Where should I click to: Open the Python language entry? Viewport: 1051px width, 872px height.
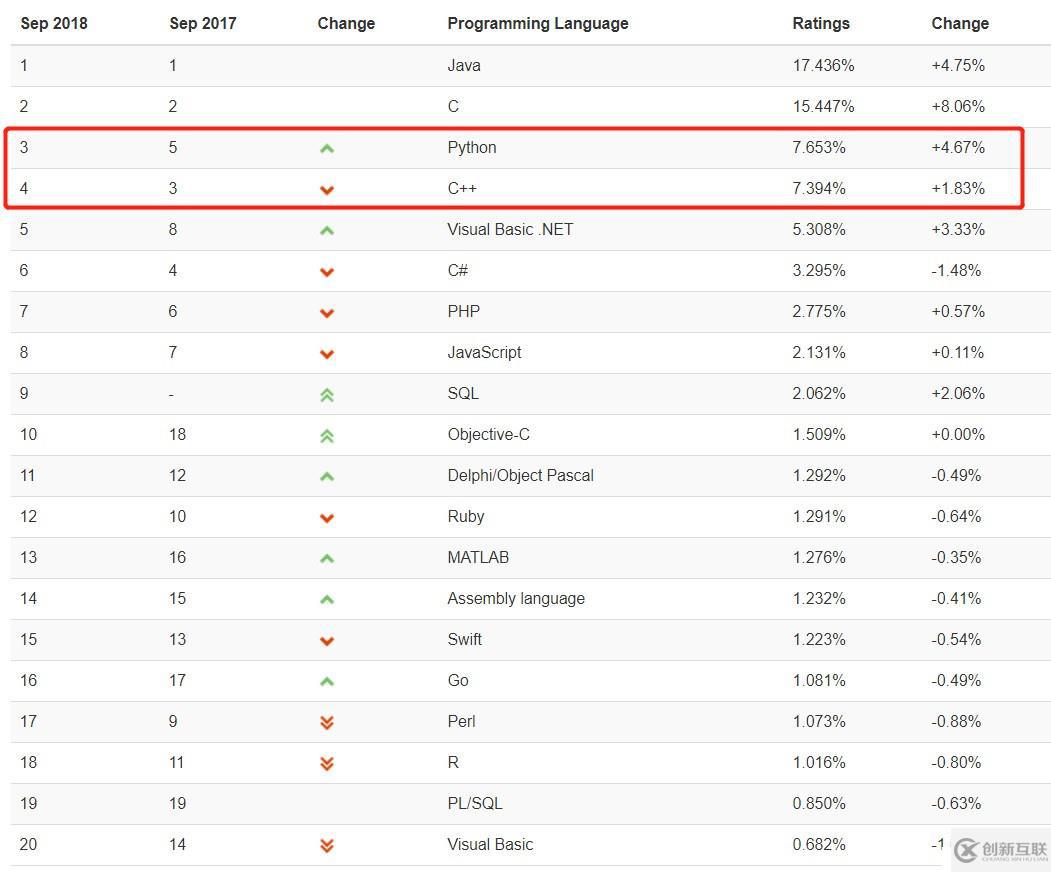[x=472, y=147]
